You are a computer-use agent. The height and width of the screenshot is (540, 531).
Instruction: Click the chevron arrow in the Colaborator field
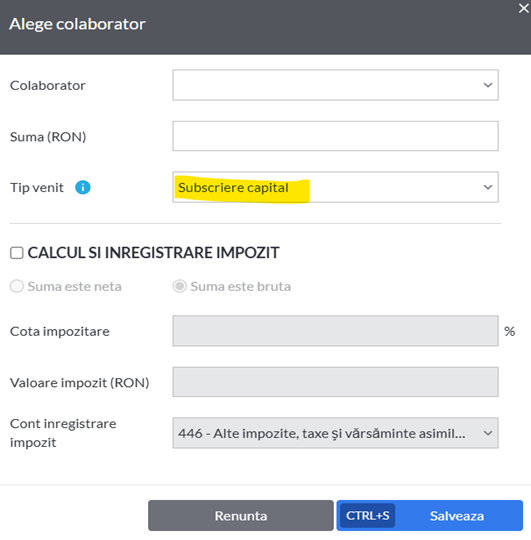[488, 85]
